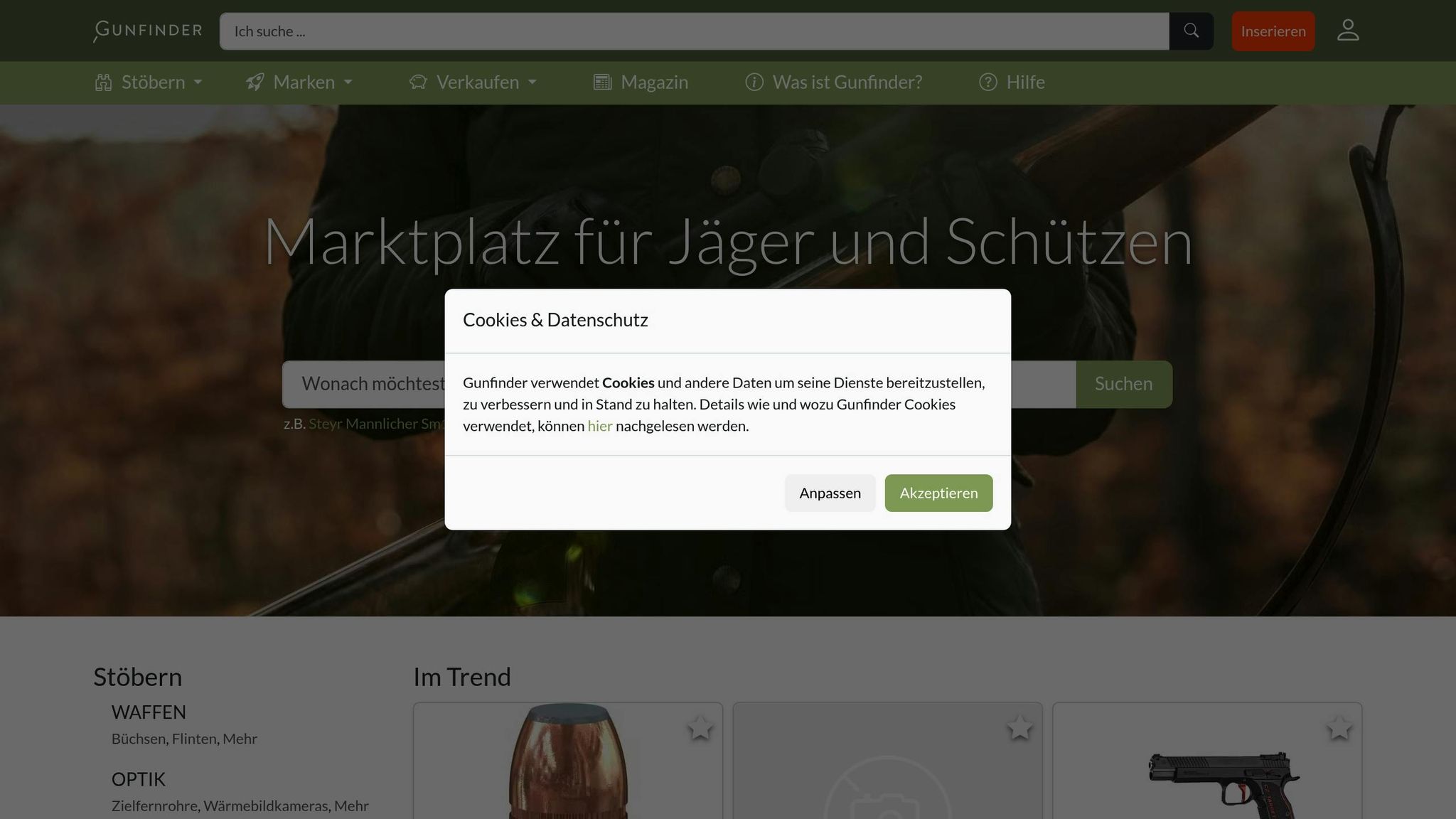Click the info icon next to Was ist Gunfinder?
The width and height of the screenshot is (1456, 819).
[x=754, y=82]
